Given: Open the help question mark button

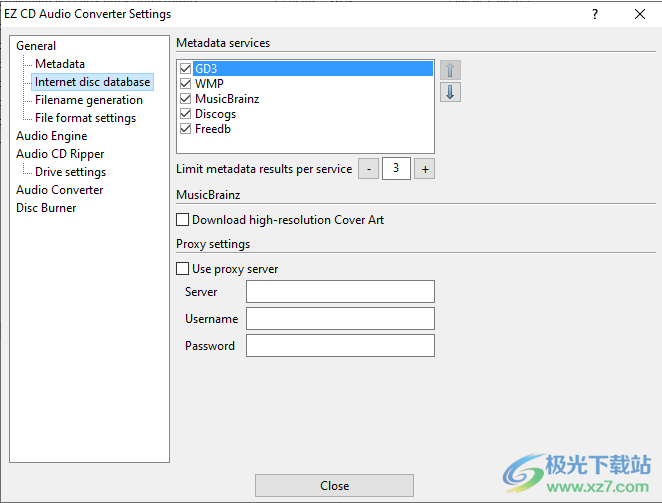Looking at the screenshot, I should click(x=595, y=14).
